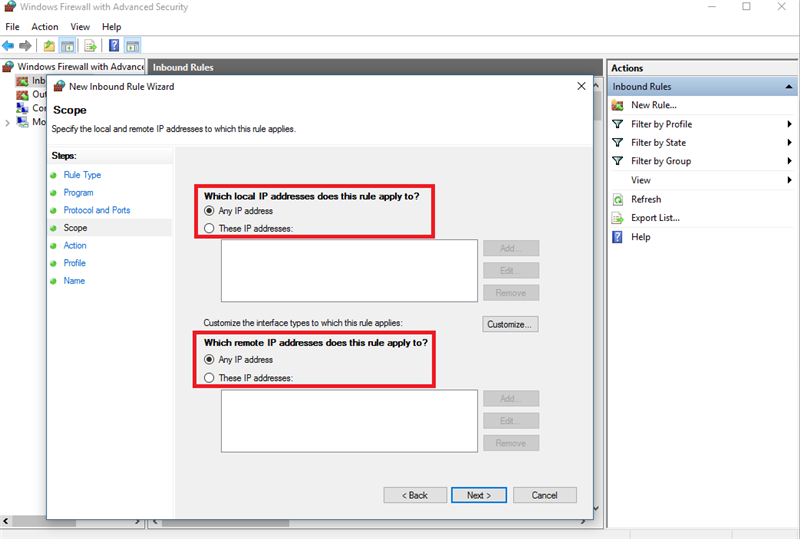Select 'These IP addresses' for local addresses
This screenshot has width=800, height=539.
[x=209, y=229]
